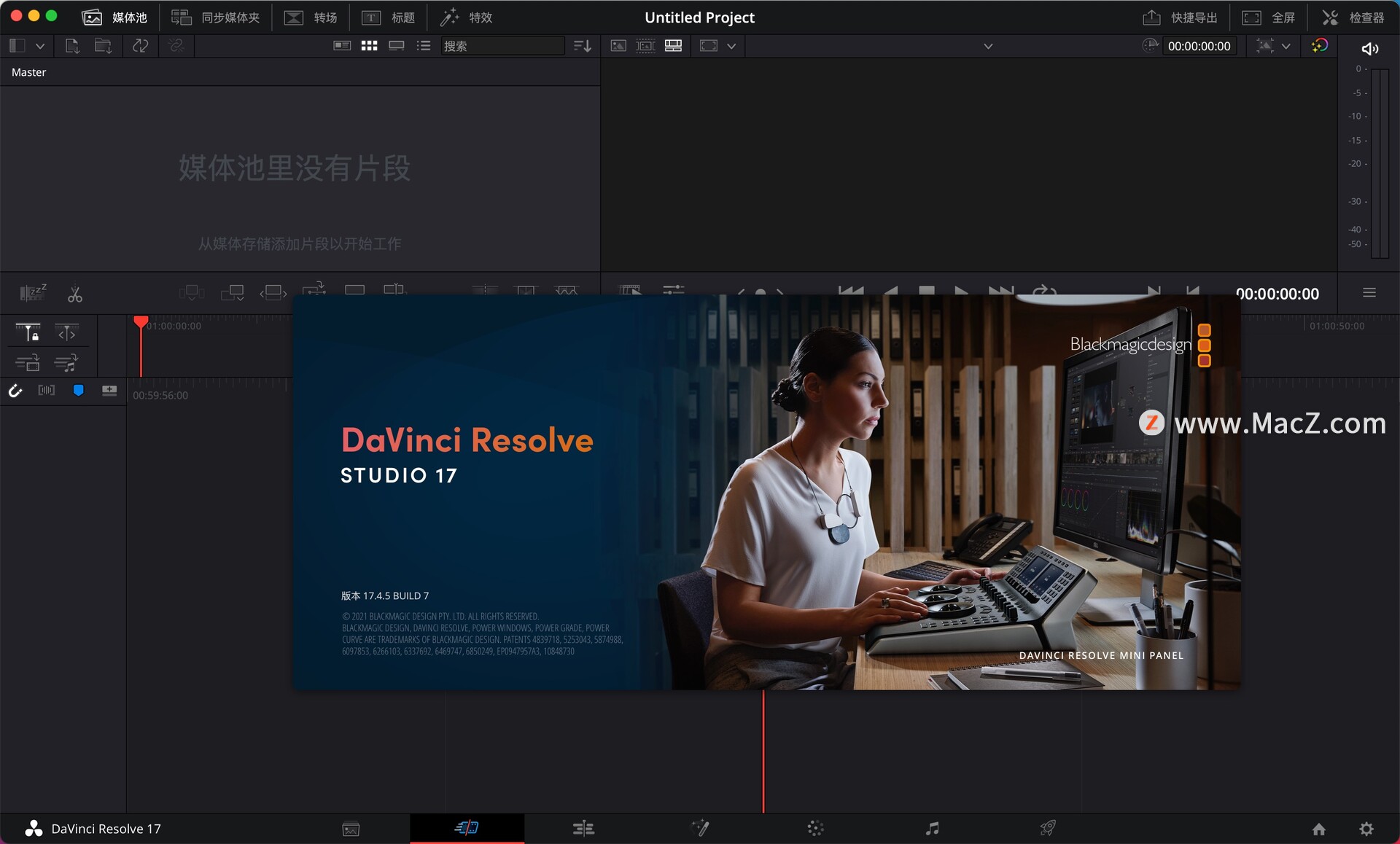
Task: Open Project Manager home icon
Action: (x=1319, y=829)
